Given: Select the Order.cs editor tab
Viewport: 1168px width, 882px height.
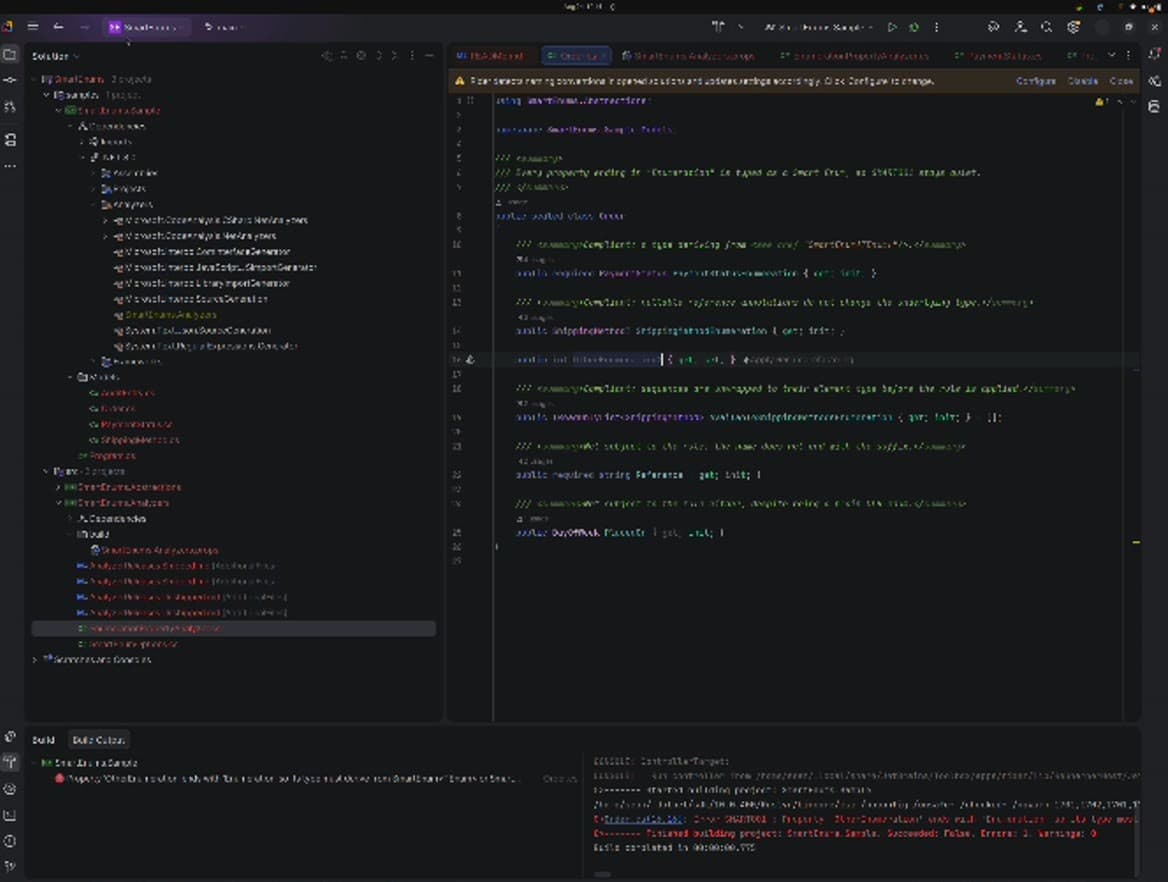Looking at the screenshot, I should point(577,56).
